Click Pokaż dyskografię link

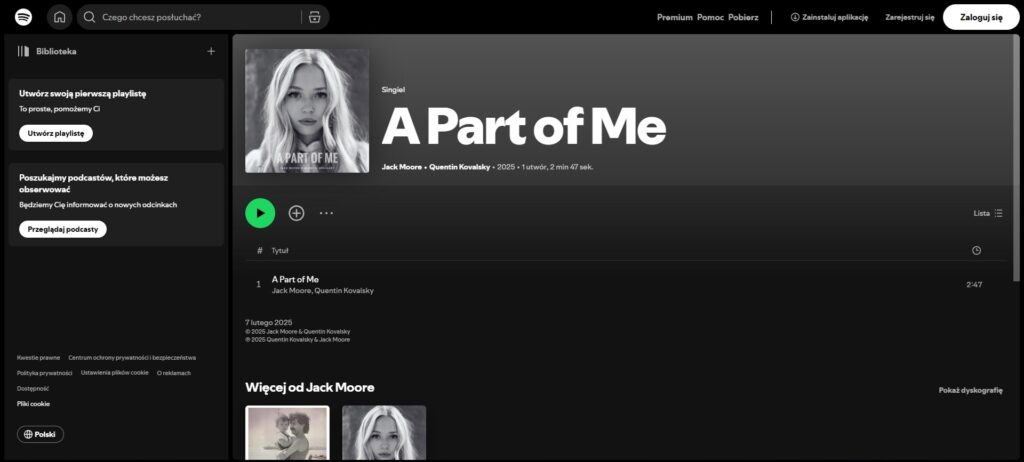pos(970,390)
